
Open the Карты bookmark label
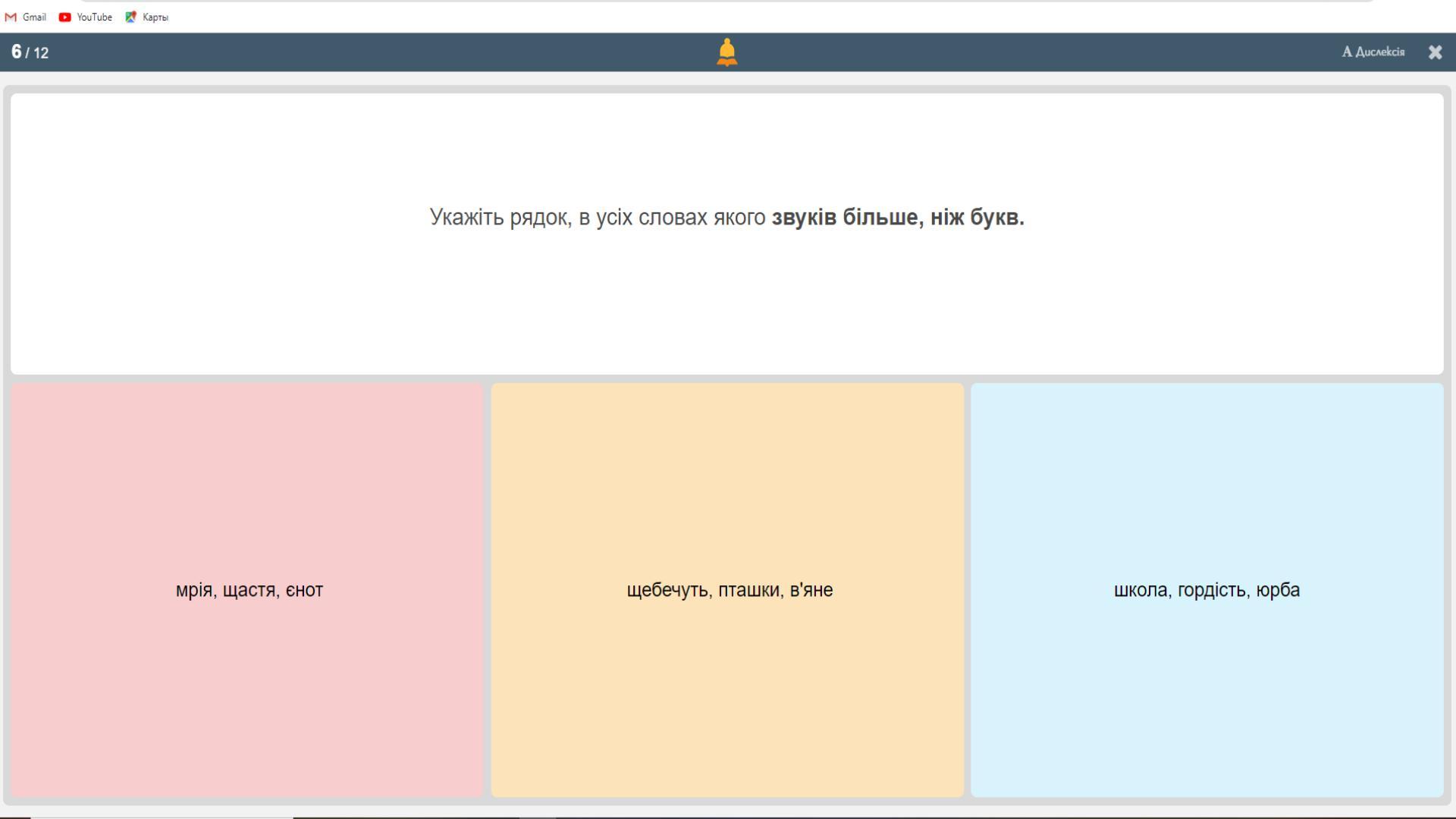pos(155,17)
